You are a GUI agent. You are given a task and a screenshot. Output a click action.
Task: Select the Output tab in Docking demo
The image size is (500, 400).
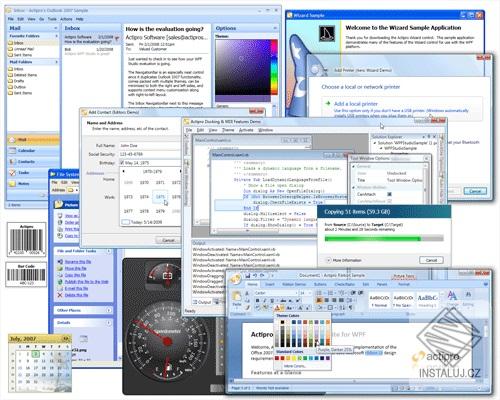pos(202,302)
